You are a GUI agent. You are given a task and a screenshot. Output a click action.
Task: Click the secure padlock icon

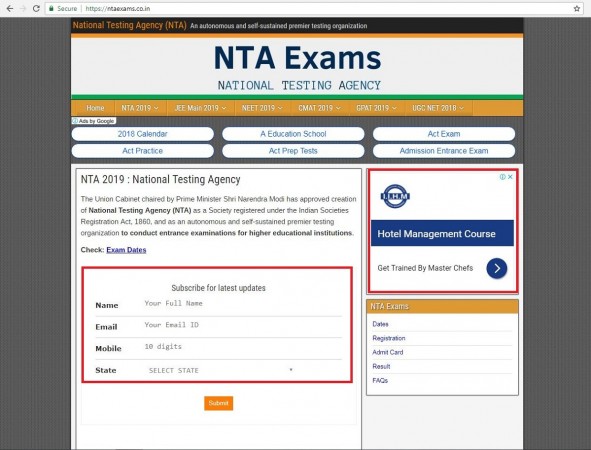[x=51, y=8]
